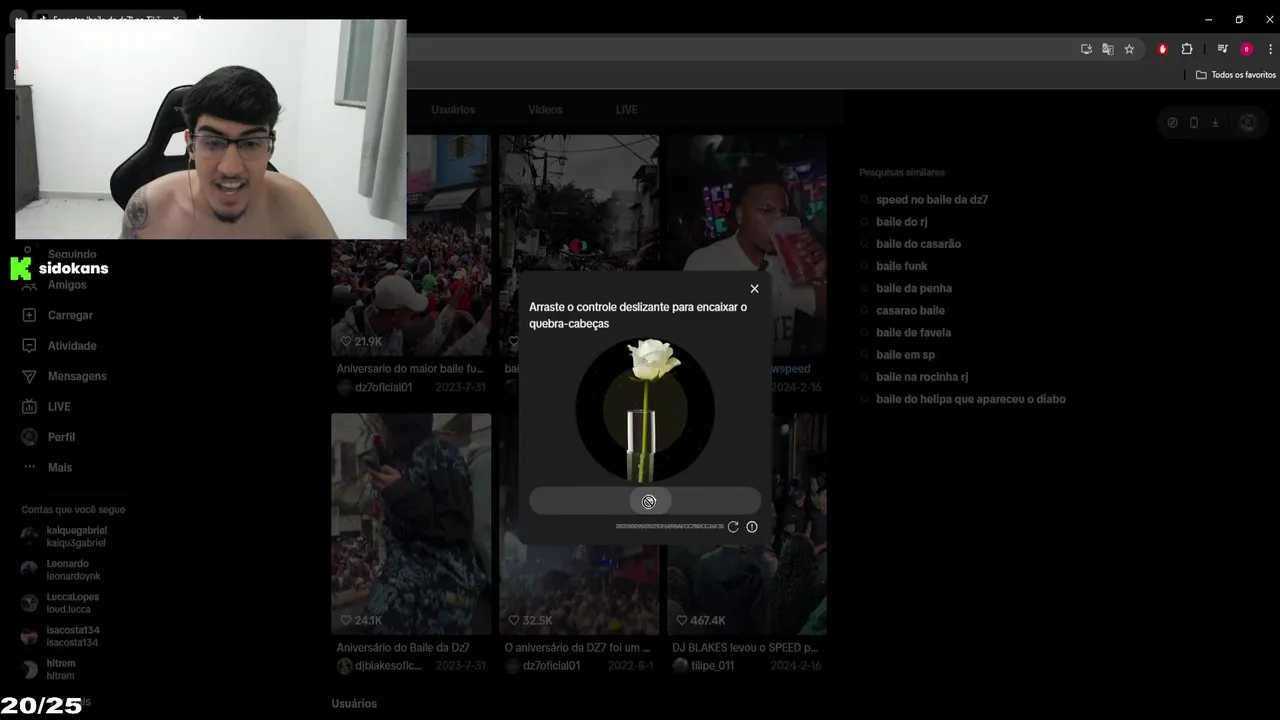Open captcha info report icon

coord(752,527)
